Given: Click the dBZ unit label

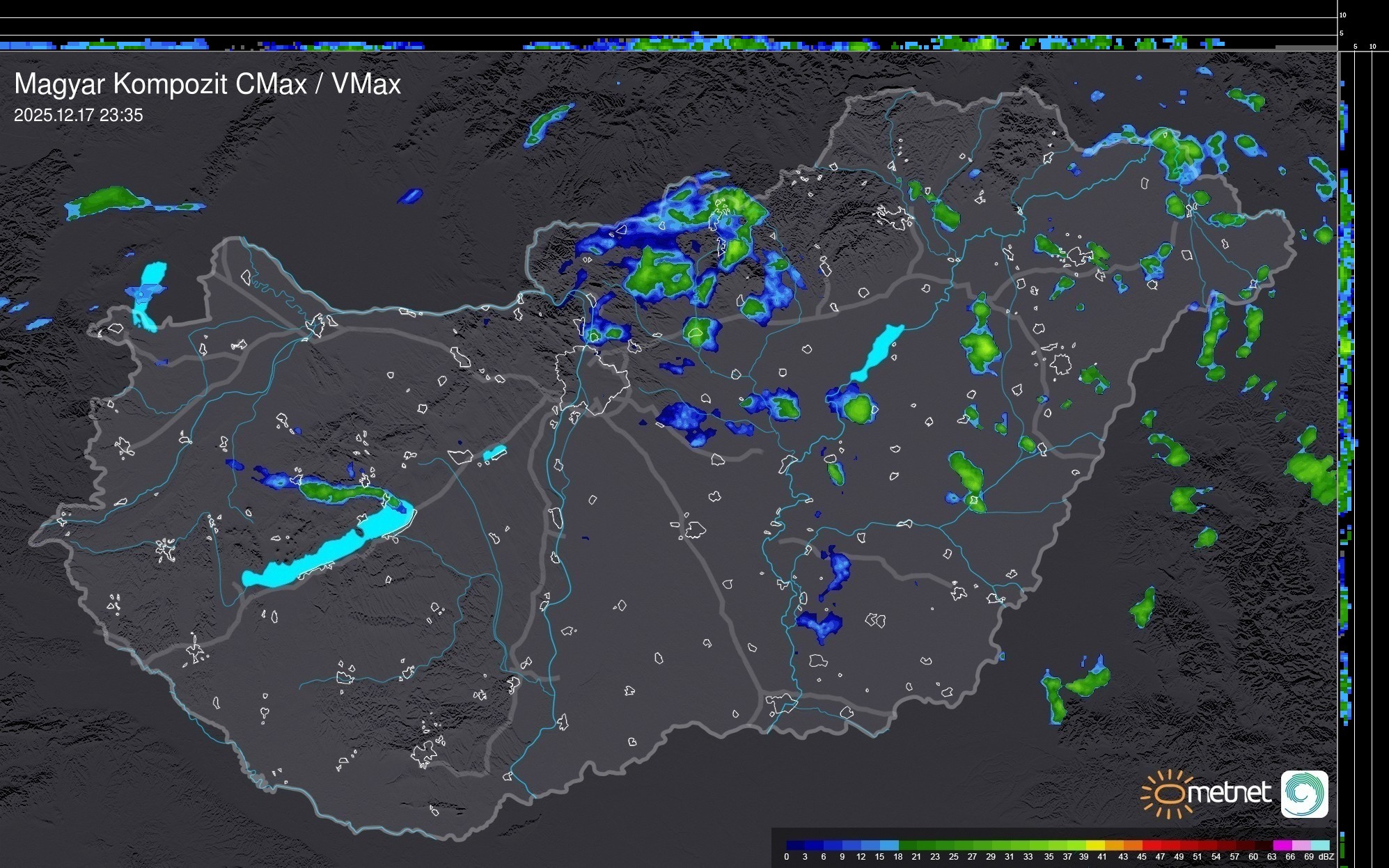Looking at the screenshot, I should pyautogui.click(x=1326, y=857).
